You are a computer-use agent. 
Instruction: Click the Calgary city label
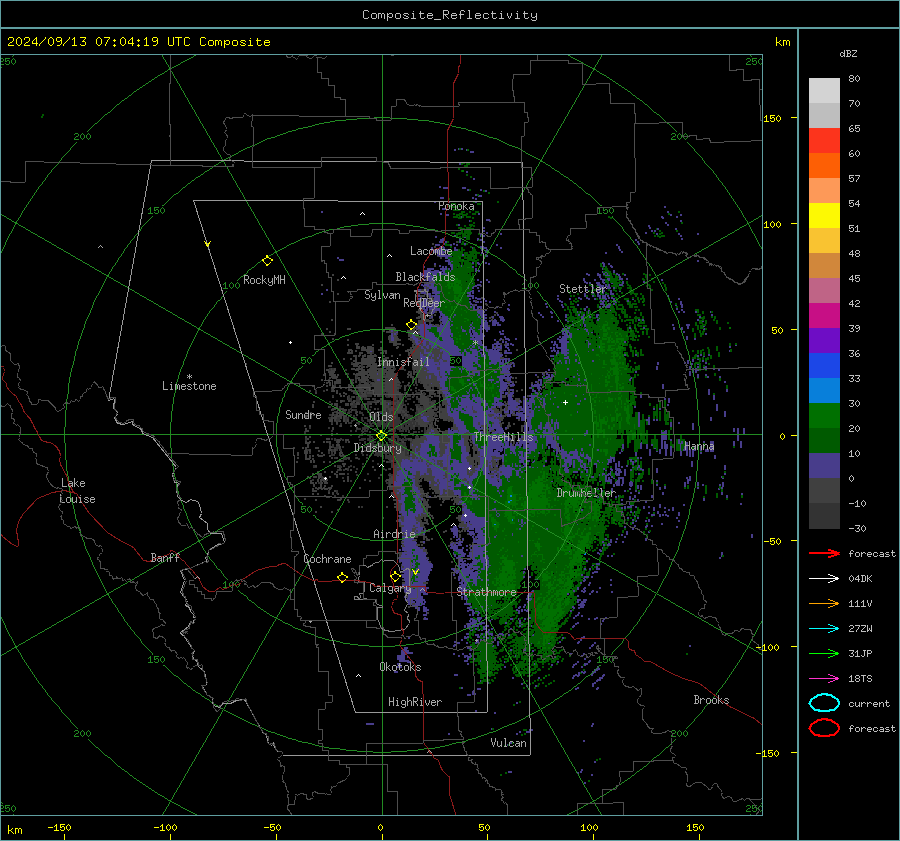390,588
